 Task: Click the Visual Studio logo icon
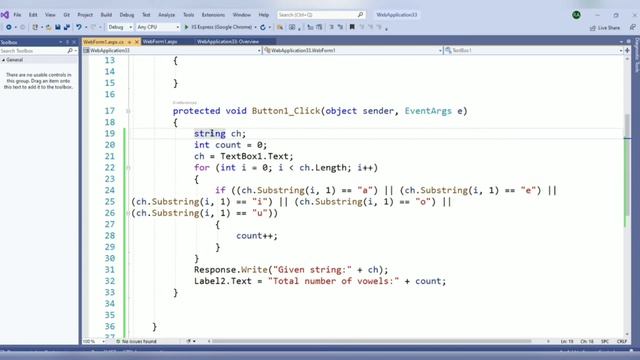4,15
